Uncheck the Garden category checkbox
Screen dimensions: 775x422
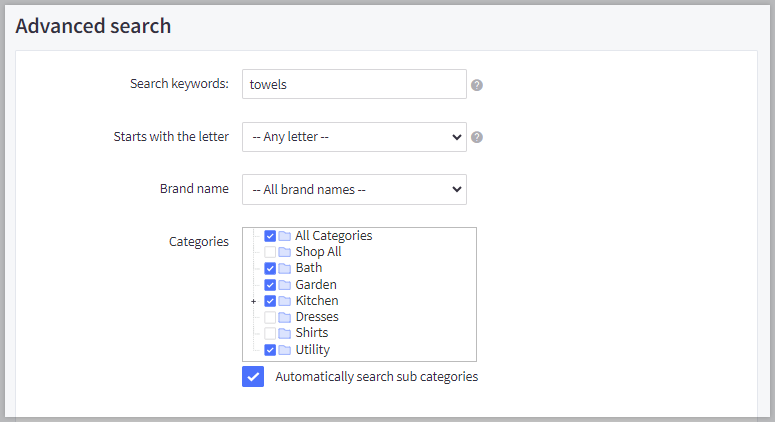click(x=270, y=285)
